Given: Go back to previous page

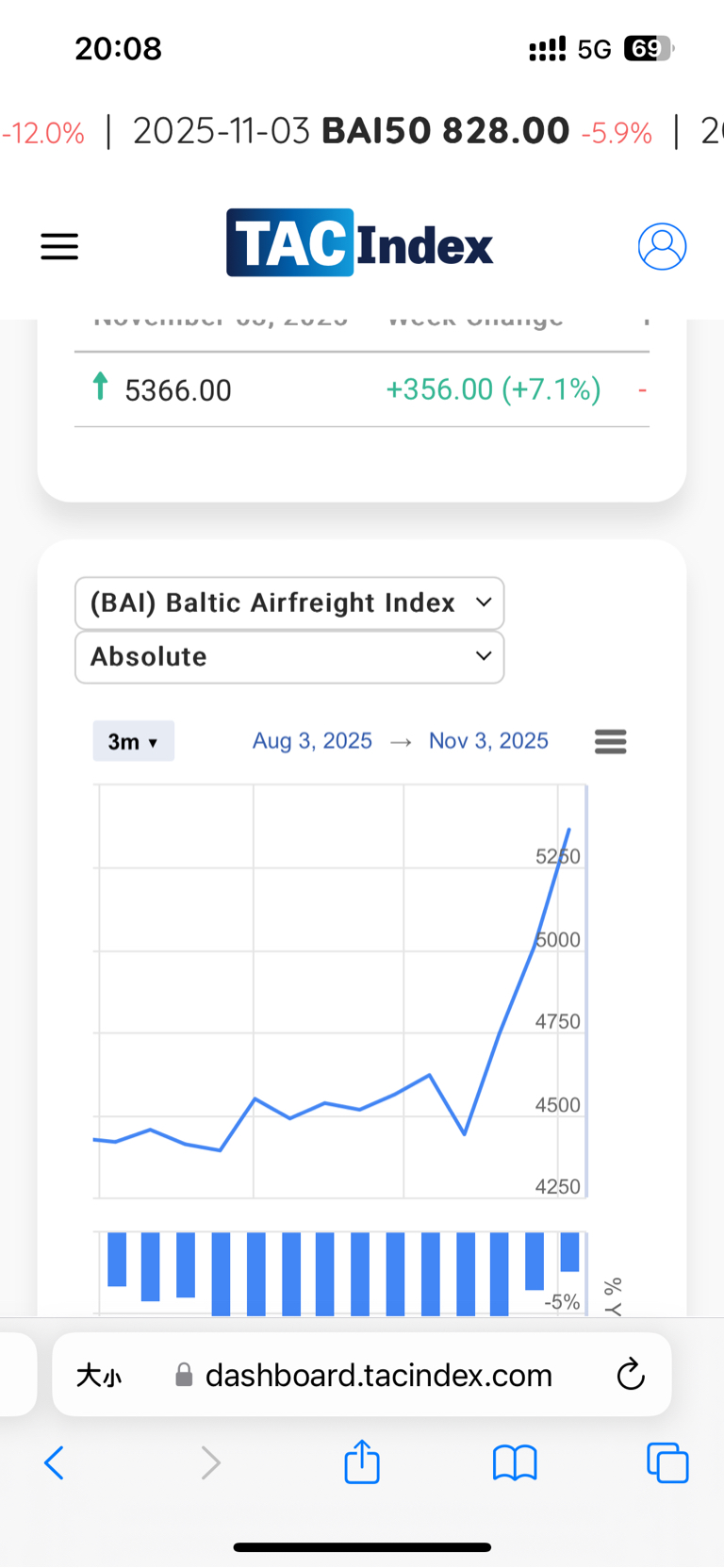Looking at the screenshot, I should (55, 1463).
